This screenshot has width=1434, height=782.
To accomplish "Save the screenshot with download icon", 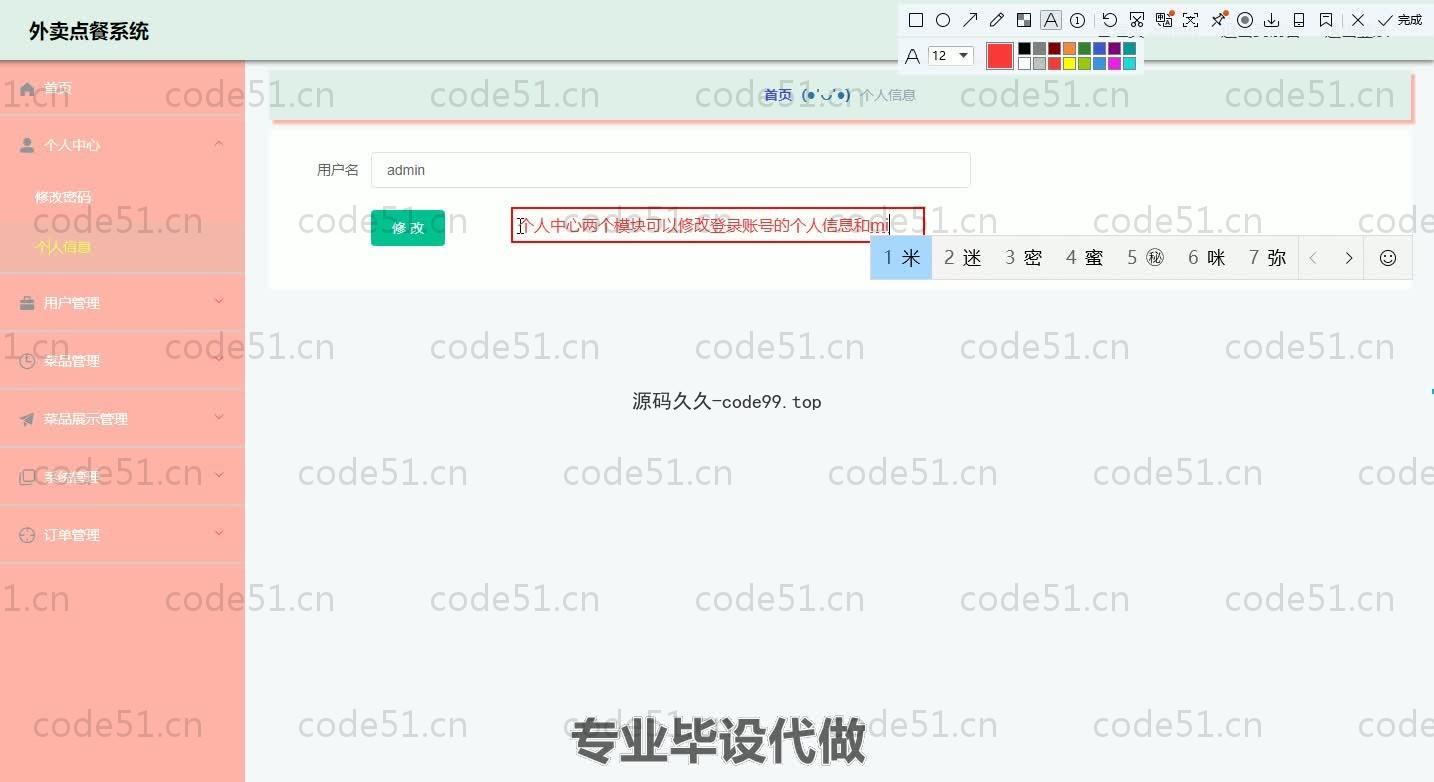I will (x=1271, y=20).
